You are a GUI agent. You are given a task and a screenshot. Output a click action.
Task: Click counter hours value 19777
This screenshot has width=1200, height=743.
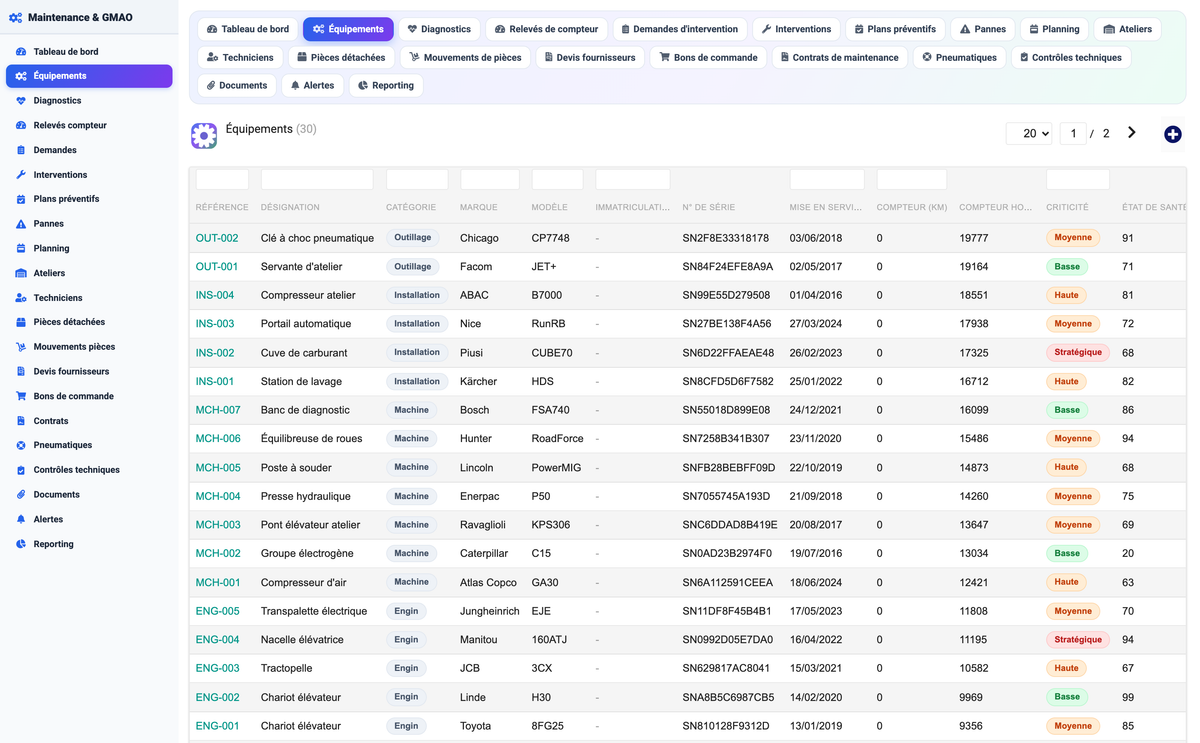(x=973, y=238)
